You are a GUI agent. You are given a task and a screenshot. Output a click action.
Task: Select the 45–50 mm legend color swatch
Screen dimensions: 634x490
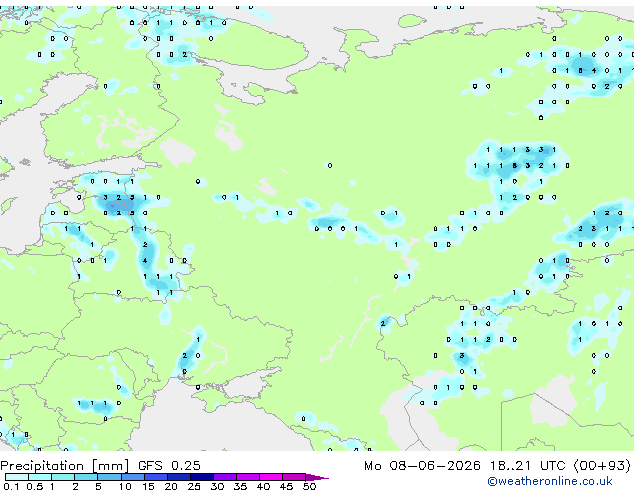point(294,477)
